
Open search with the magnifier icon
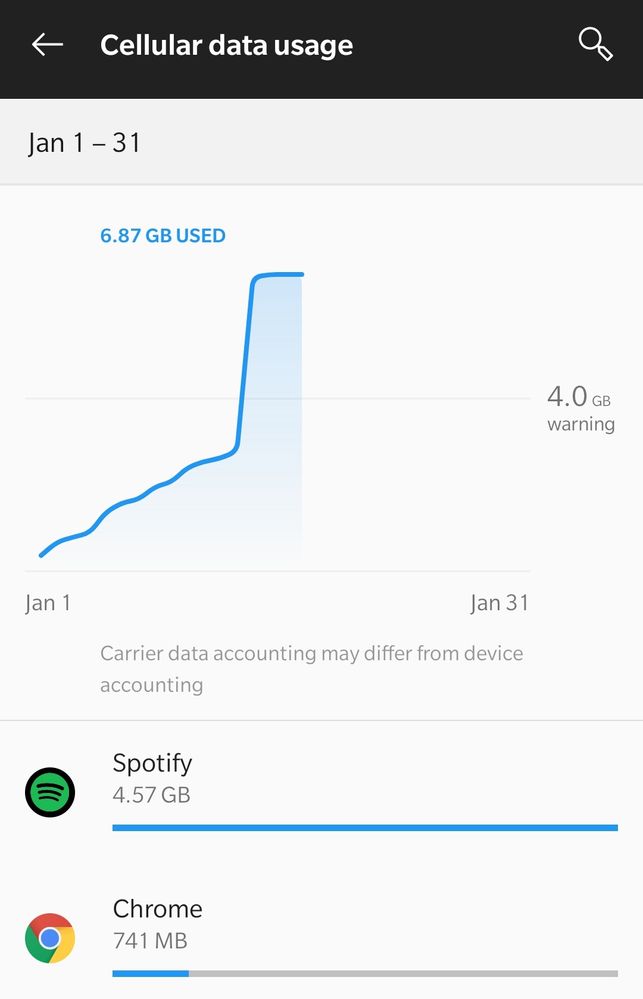(x=595, y=45)
